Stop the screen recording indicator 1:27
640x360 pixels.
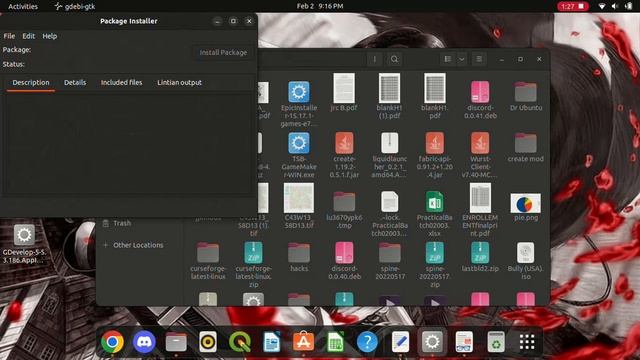click(573, 6)
